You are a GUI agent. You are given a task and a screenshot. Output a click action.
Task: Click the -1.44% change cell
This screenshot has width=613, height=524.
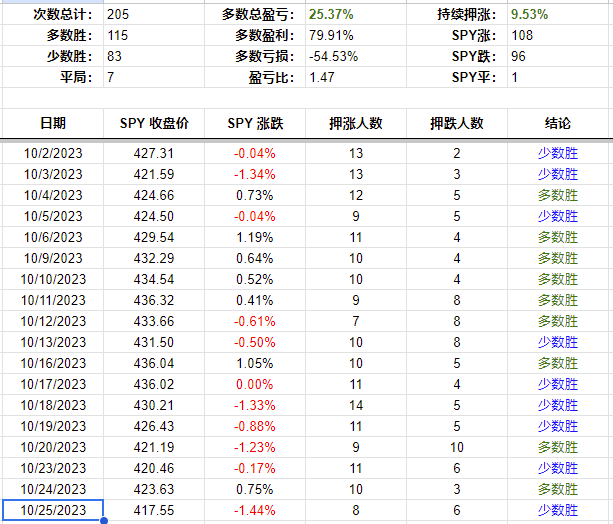(255, 511)
